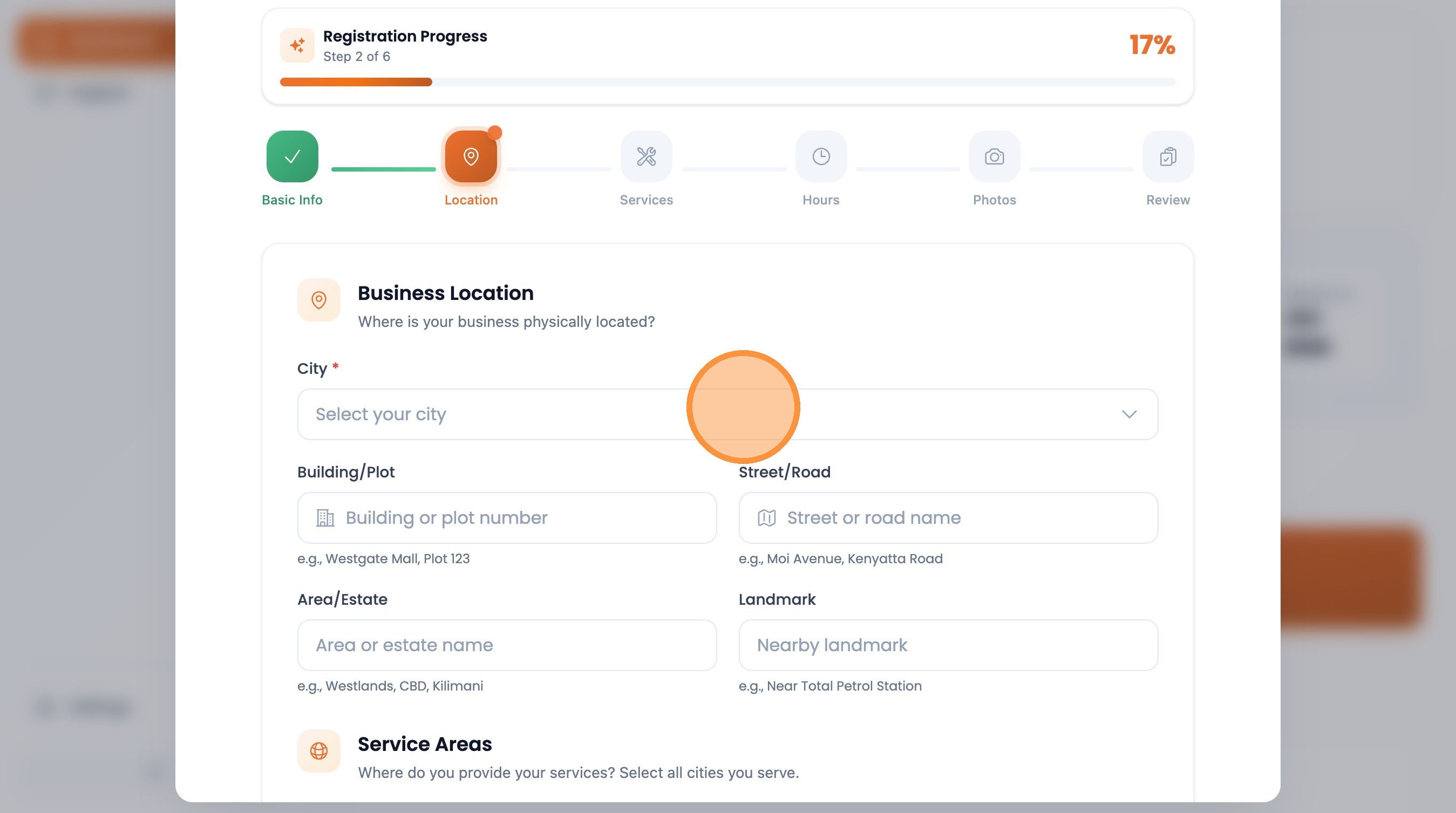Expand city list using chevron arrow
The width and height of the screenshot is (1456, 813).
1129,414
